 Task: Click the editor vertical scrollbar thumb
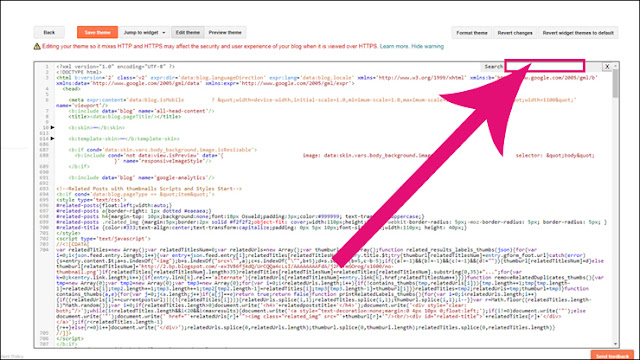coord(616,83)
